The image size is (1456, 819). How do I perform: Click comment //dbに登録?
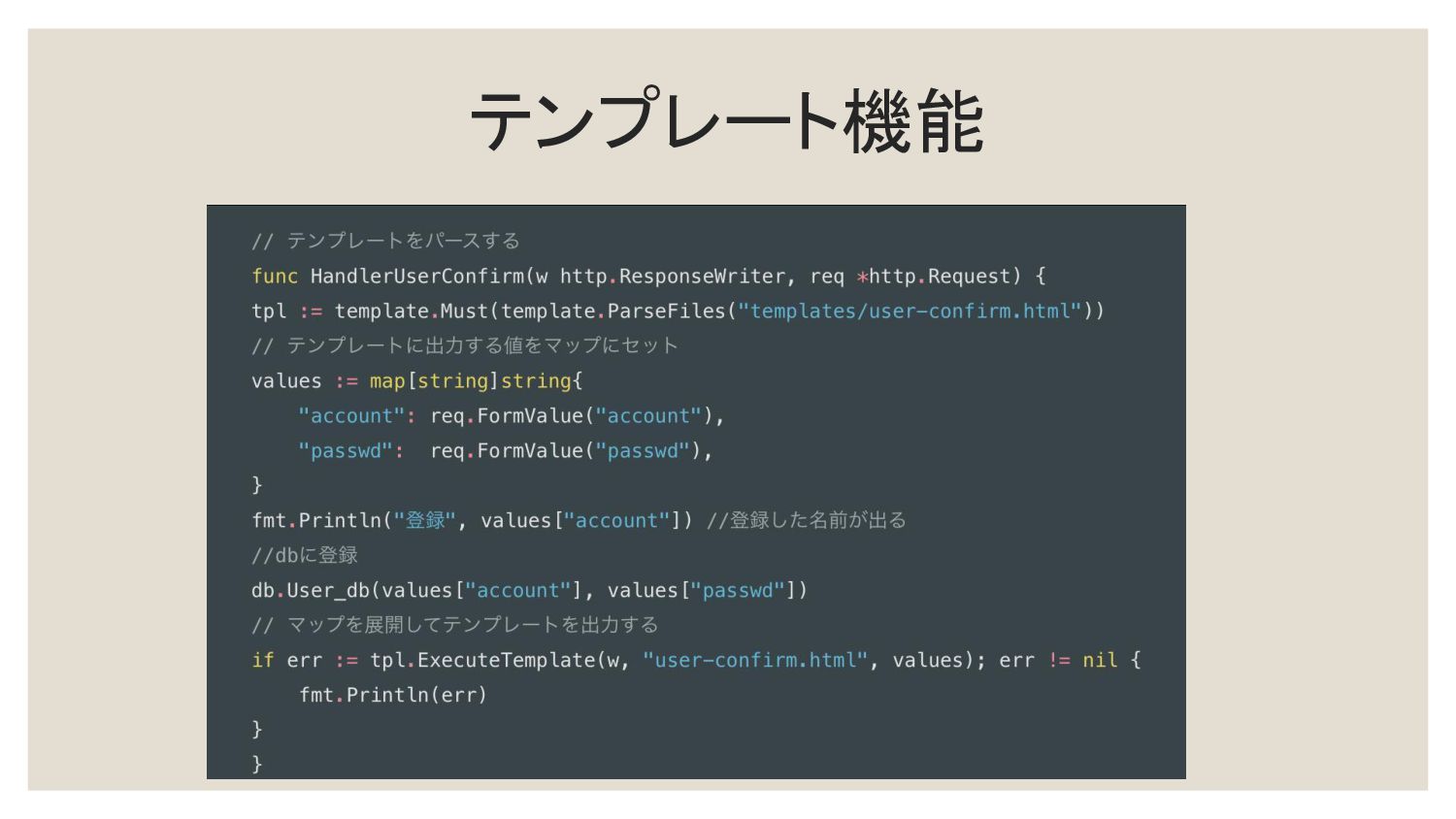pyautogui.click(x=305, y=555)
